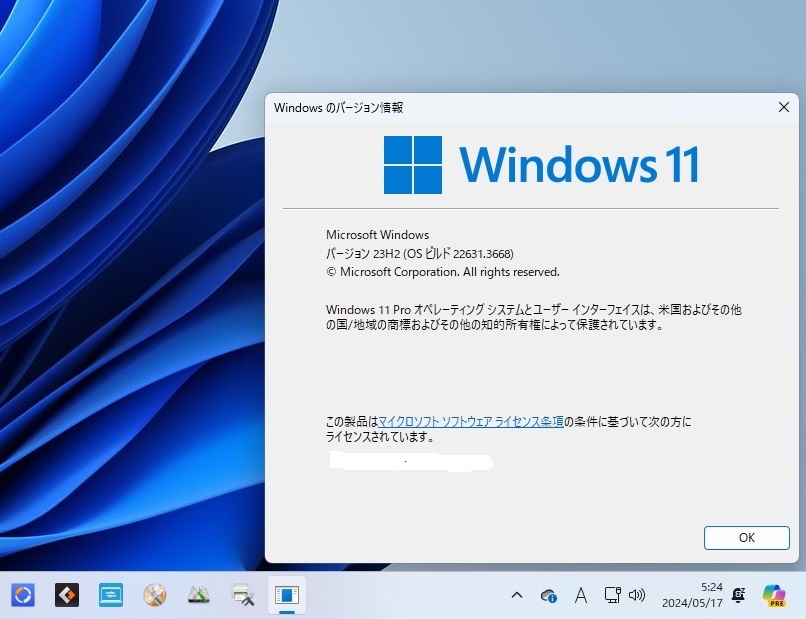Close the Windows version info dialog

pos(784,107)
